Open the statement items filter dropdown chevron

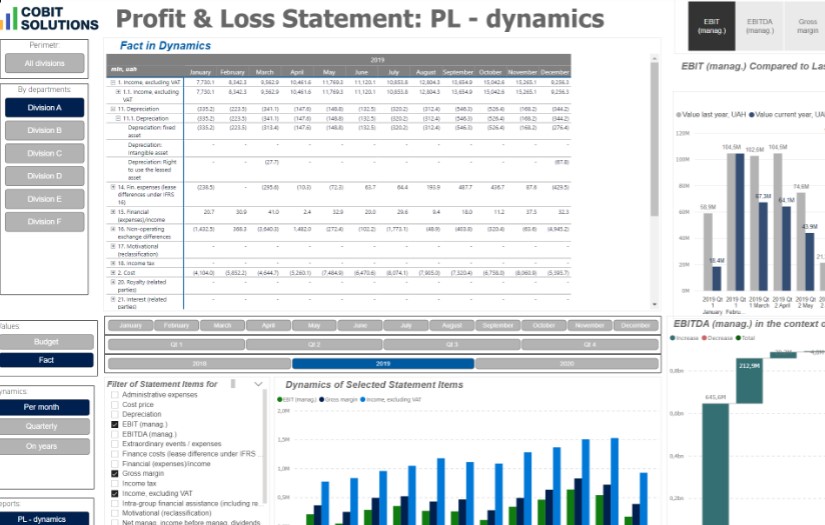[258, 384]
